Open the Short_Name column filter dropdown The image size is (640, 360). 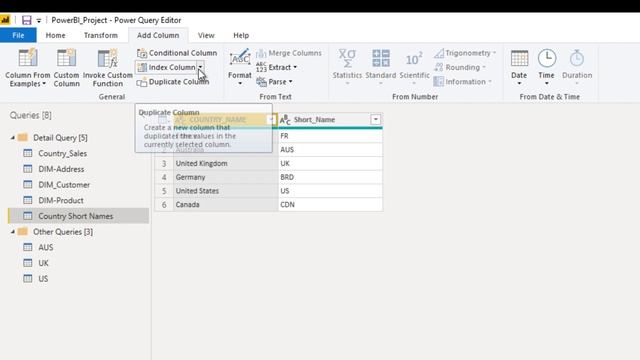tap(375, 120)
